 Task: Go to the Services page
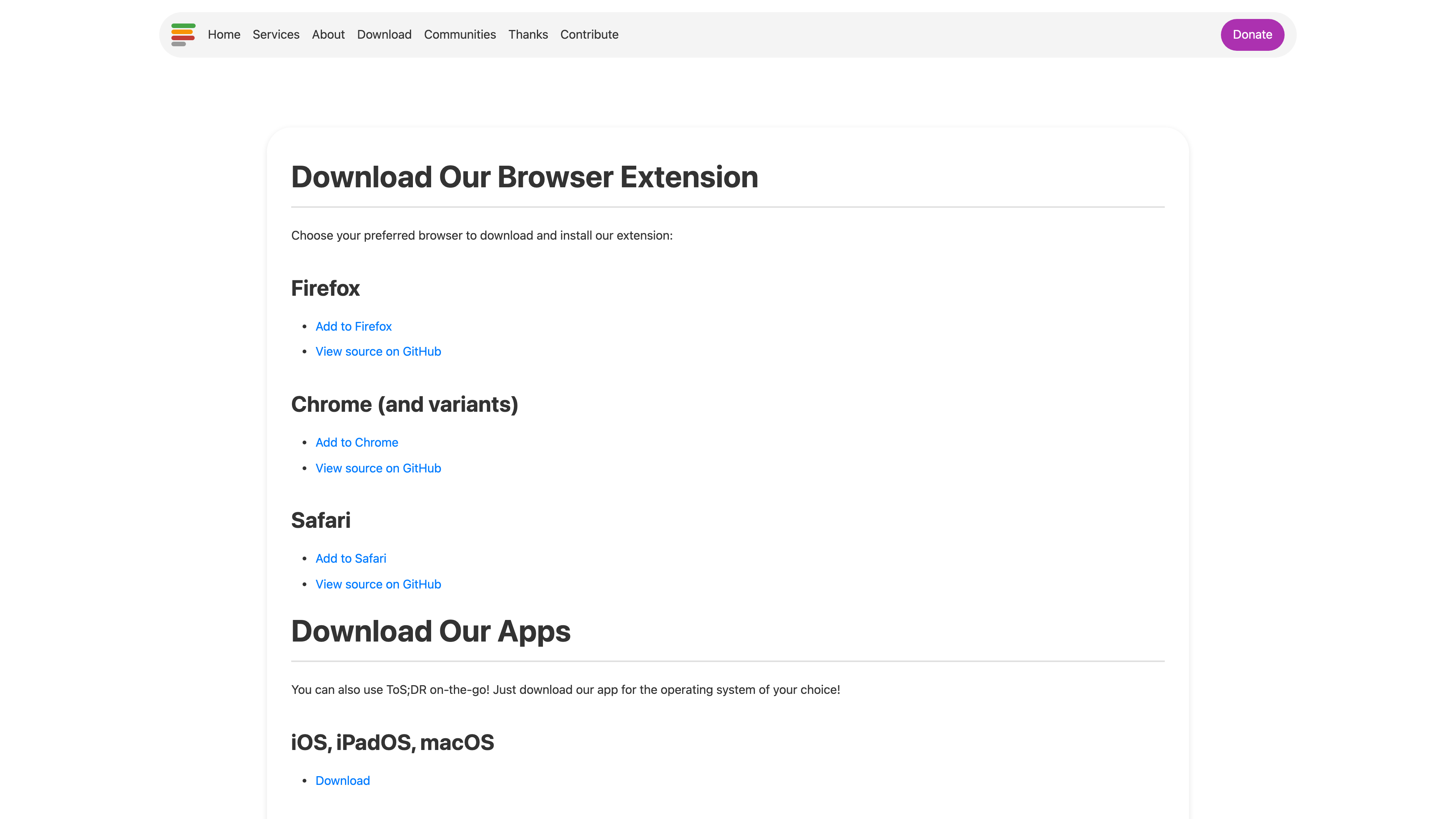click(x=276, y=35)
